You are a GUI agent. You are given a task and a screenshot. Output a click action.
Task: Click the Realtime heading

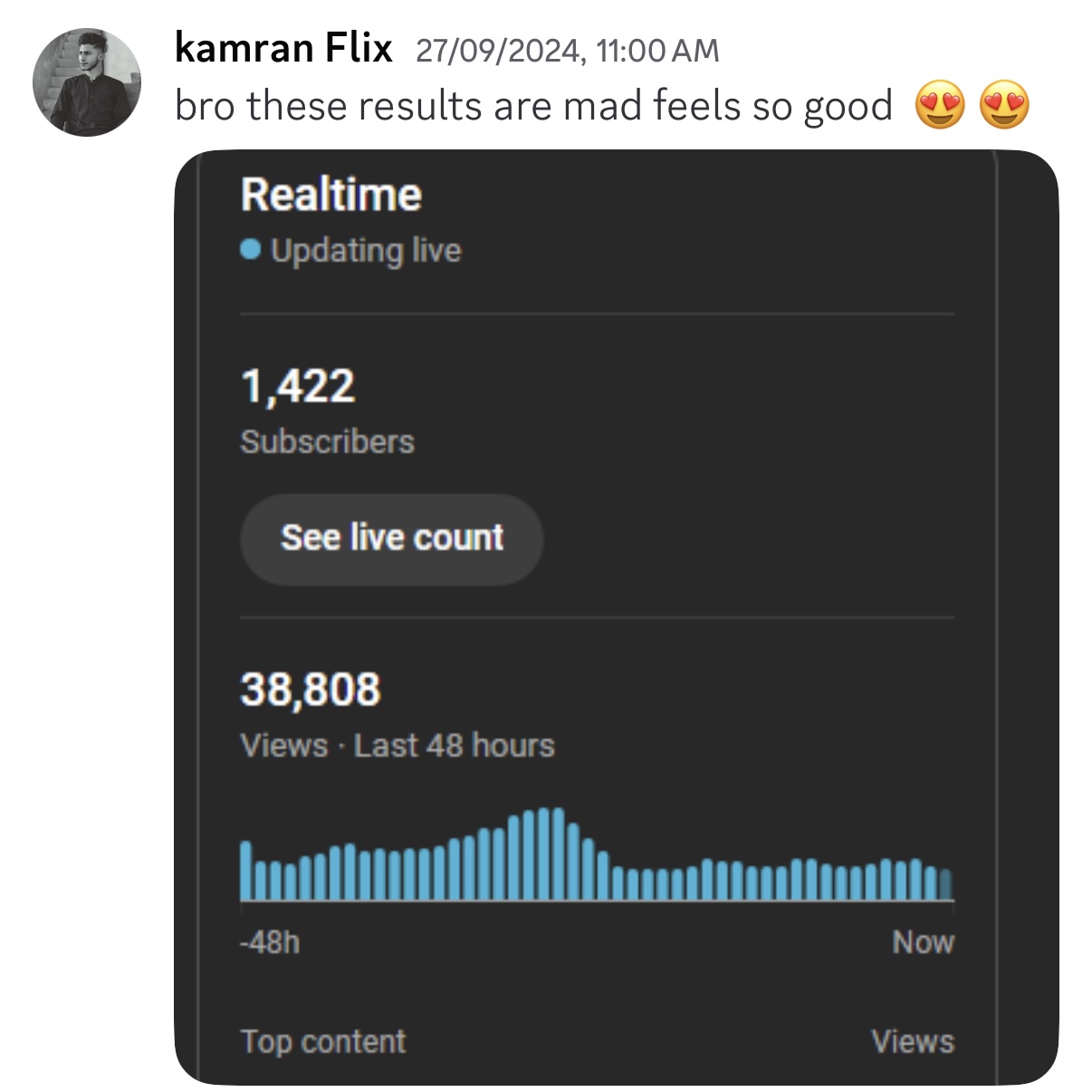(x=331, y=195)
